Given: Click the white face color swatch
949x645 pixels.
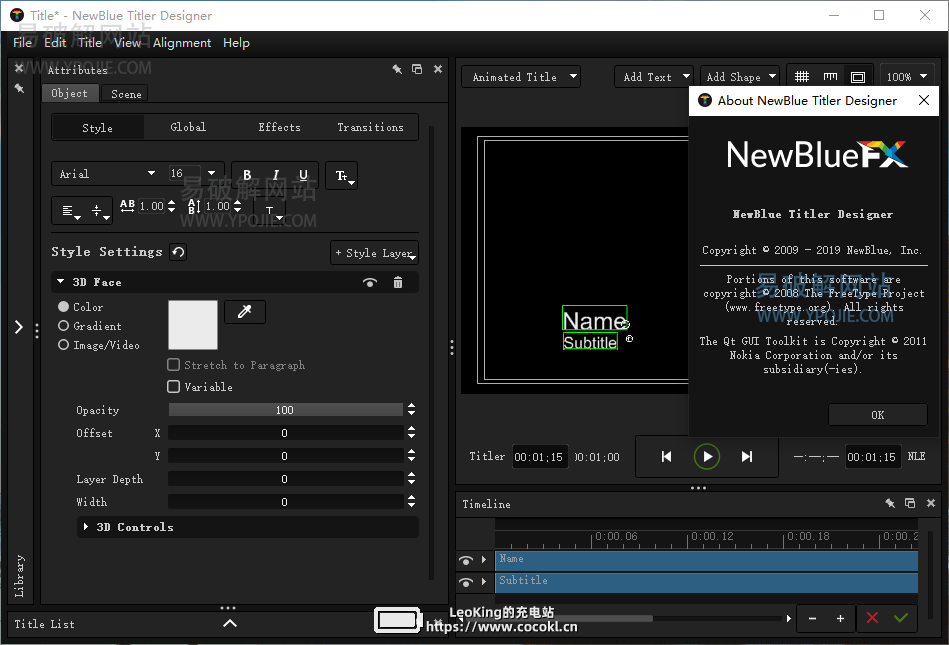Looking at the screenshot, I should (x=192, y=325).
